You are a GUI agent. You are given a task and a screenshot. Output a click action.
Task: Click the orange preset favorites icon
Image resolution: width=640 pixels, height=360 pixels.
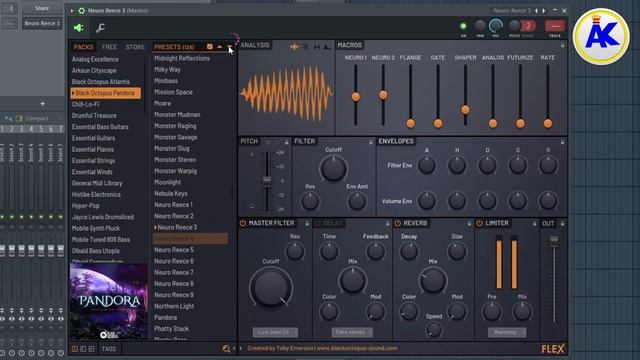pos(209,47)
